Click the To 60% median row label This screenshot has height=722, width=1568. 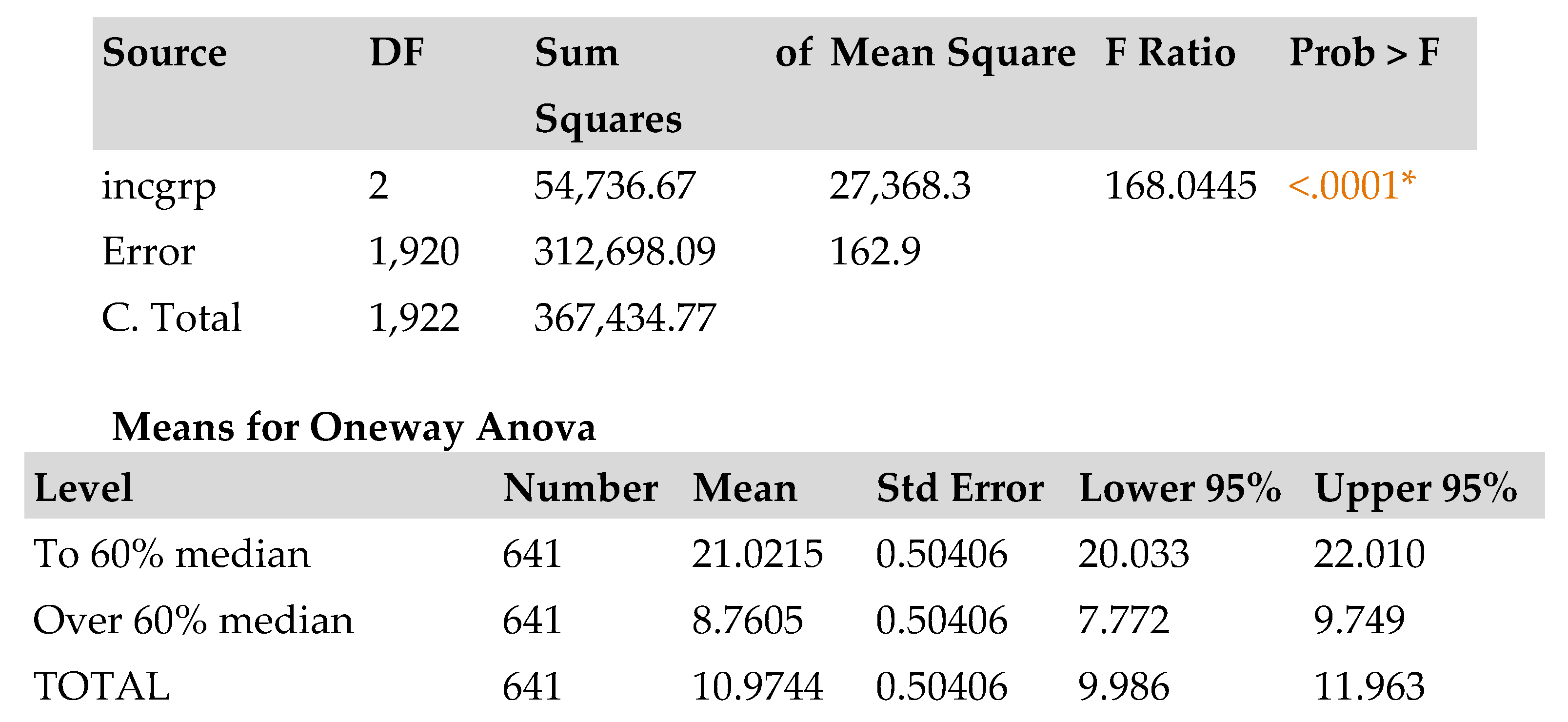point(172,555)
